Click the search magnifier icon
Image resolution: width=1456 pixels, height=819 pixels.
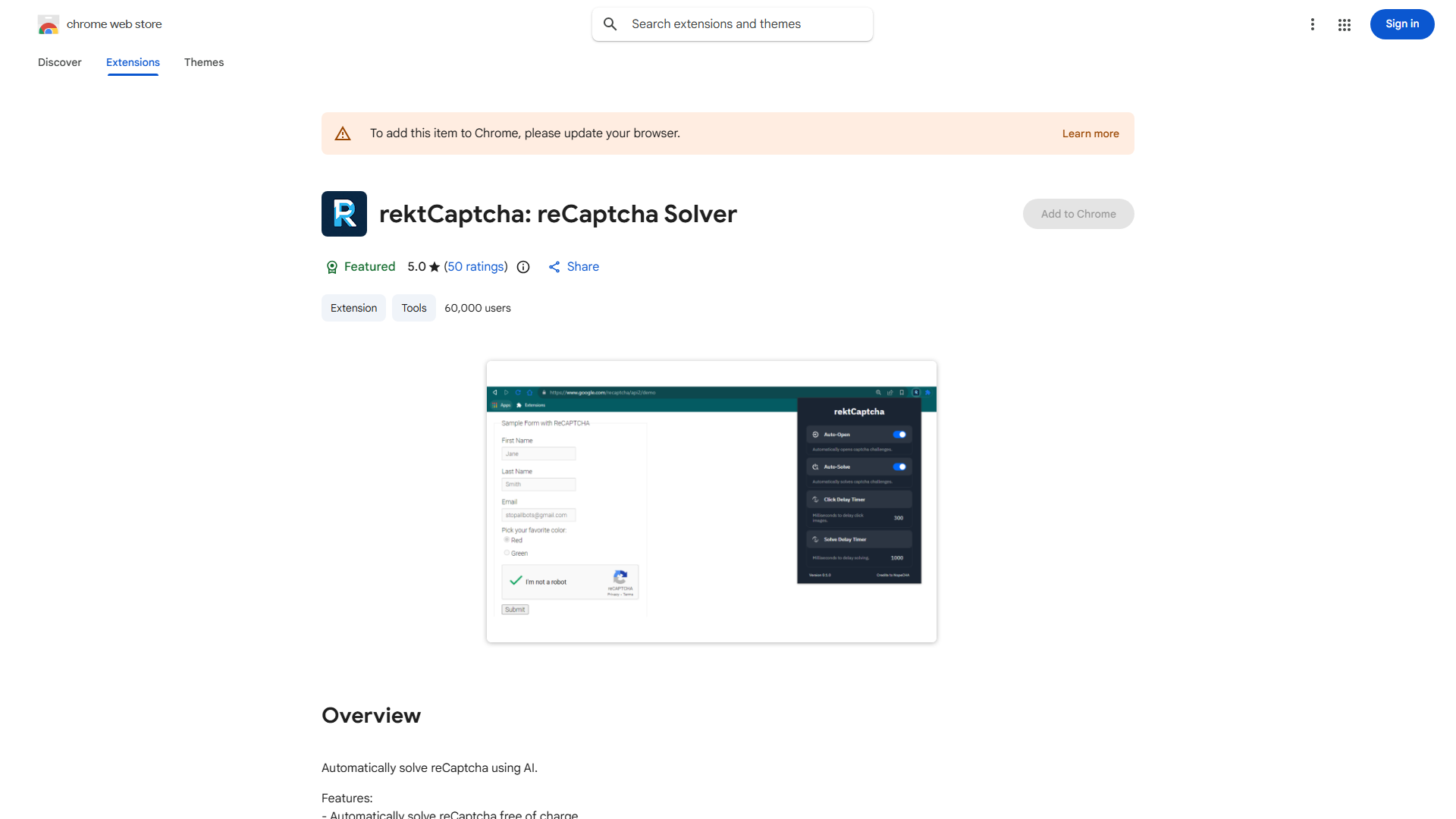coord(610,24)
